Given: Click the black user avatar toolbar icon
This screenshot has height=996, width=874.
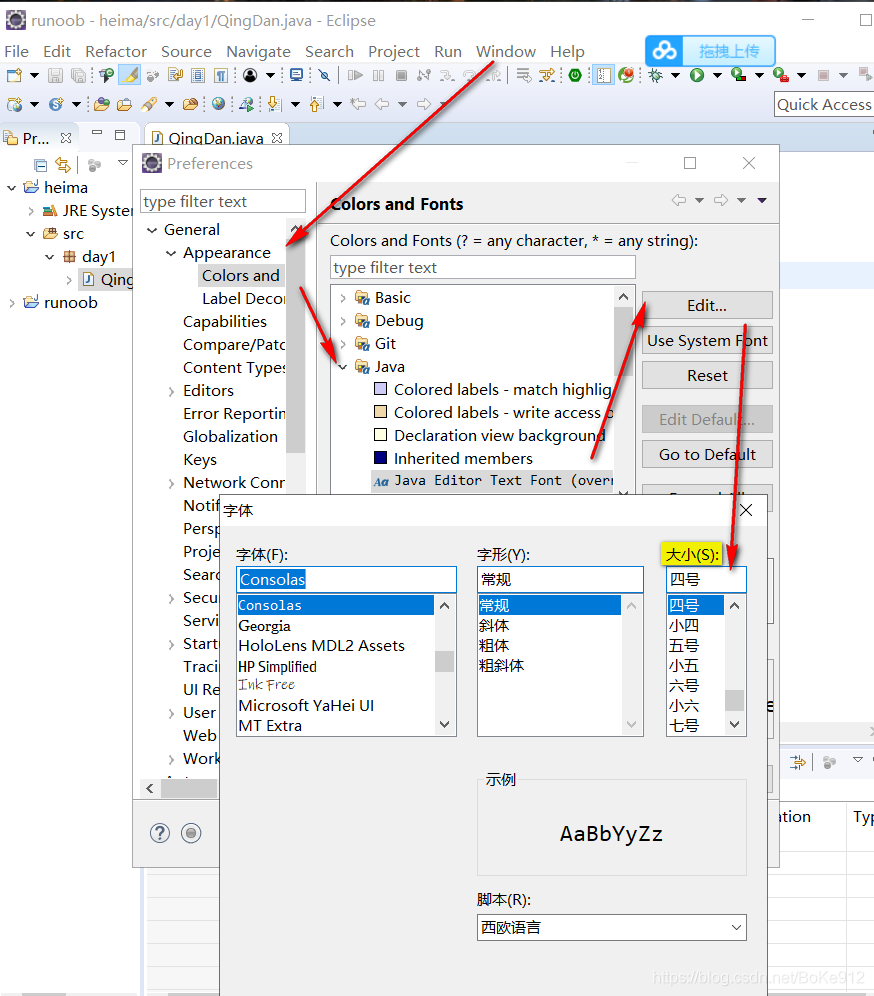Looking at the screenshot, I should pos(250,76).
